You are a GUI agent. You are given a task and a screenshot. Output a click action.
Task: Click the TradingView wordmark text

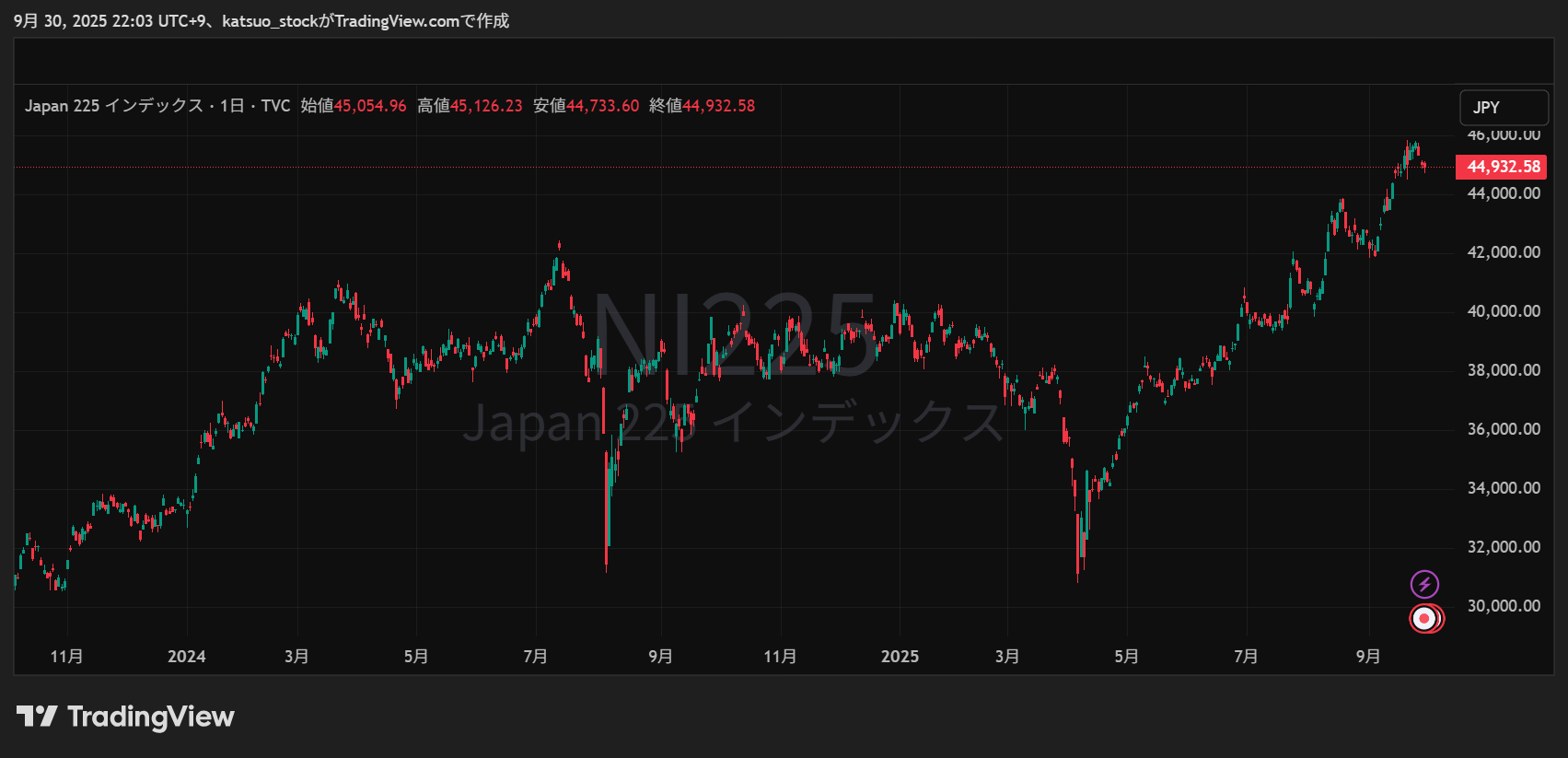click(151, 717)
